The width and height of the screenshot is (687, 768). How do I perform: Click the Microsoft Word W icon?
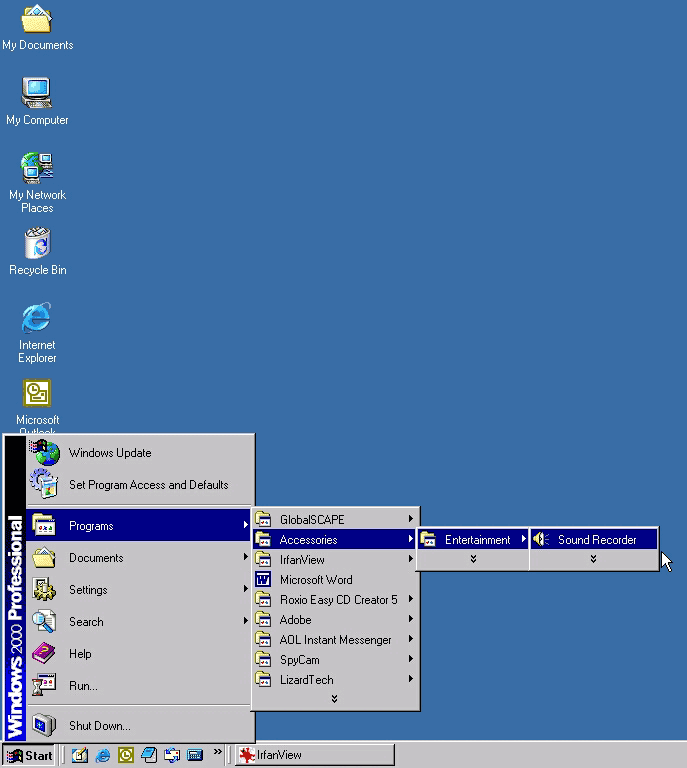click(x=263, y=579)
